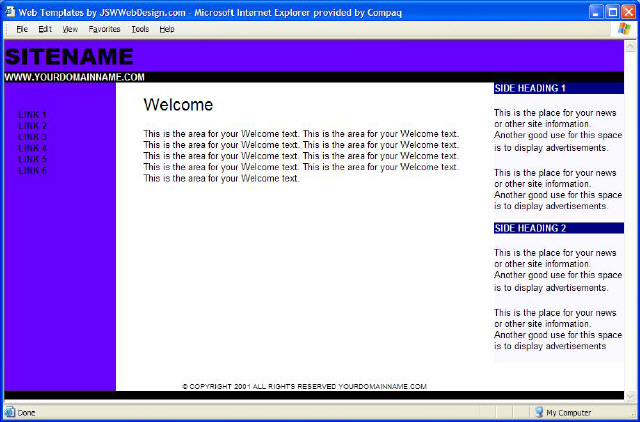Follow the LINK 1 sidebar link
The image size is (640, 422).
pyautogui.click(x=32, y=115)
